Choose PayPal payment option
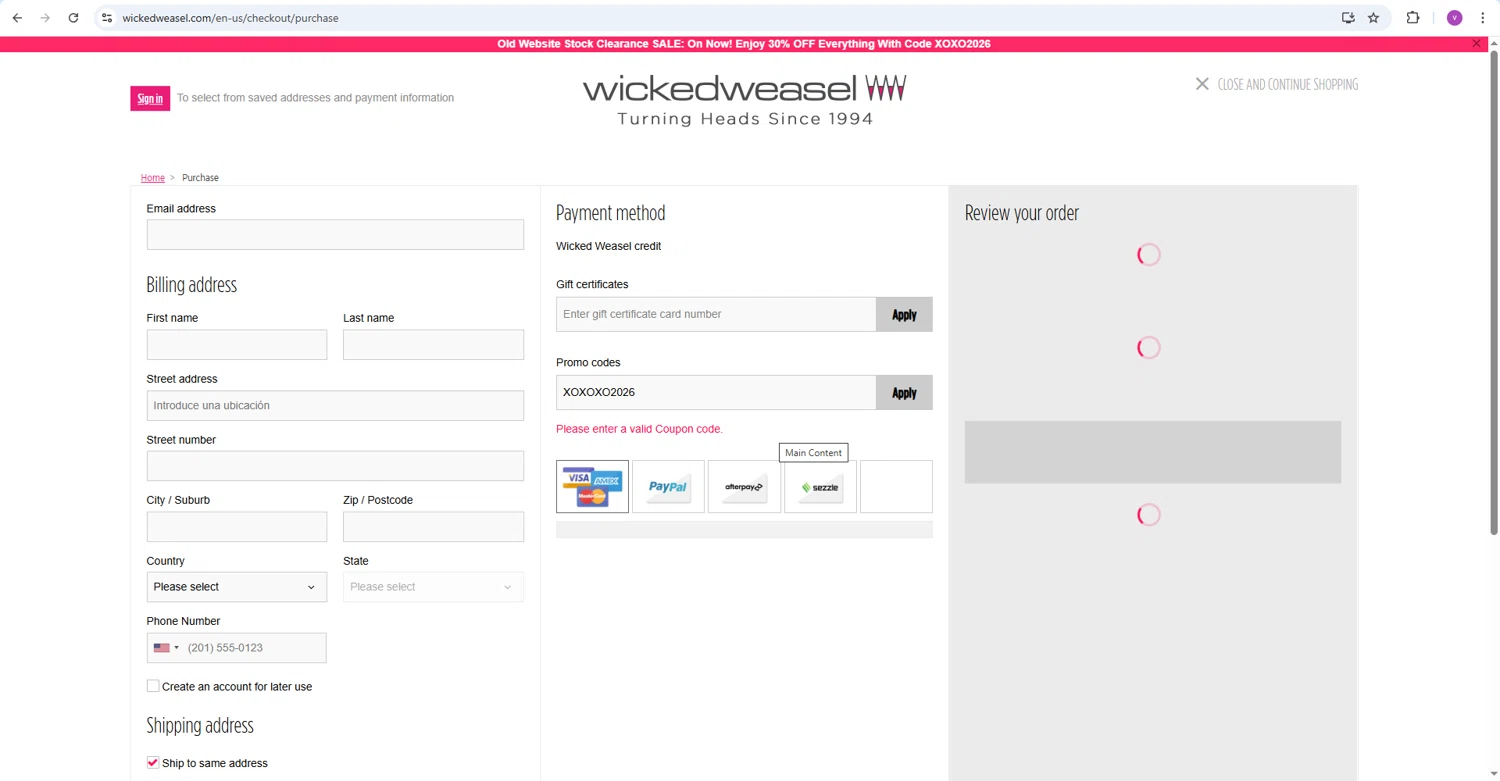 [x=668, y=486]
